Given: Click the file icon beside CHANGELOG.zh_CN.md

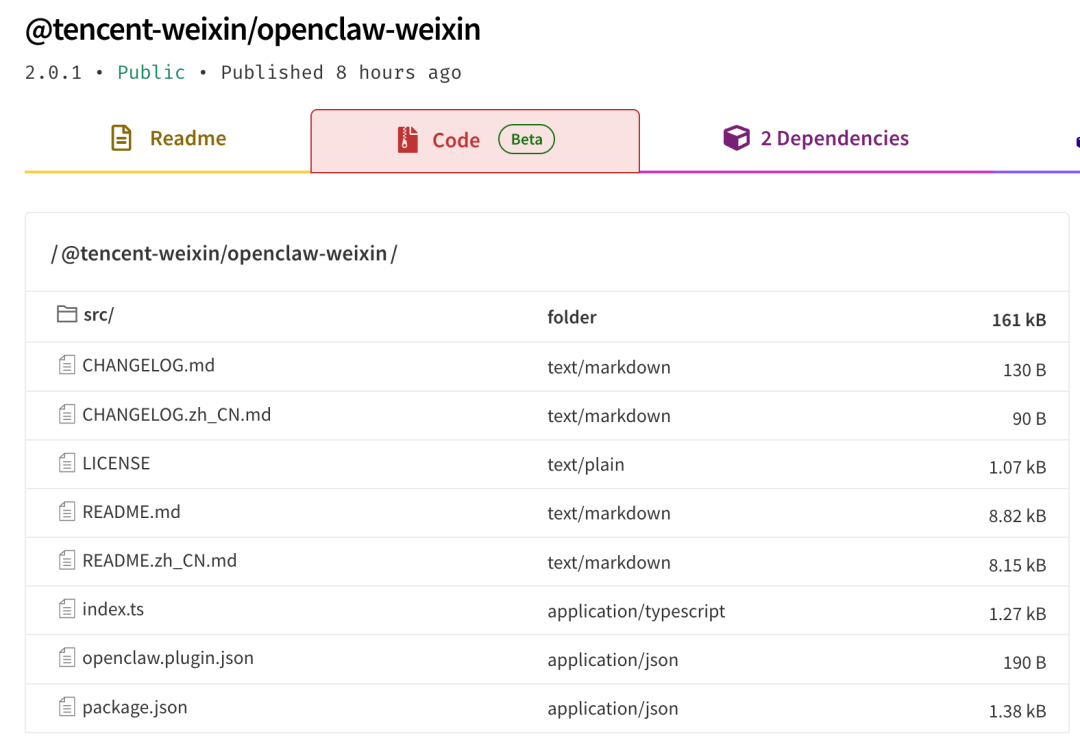Looking at the screenshot, I should pyautogui.click(x=67, y=414).
